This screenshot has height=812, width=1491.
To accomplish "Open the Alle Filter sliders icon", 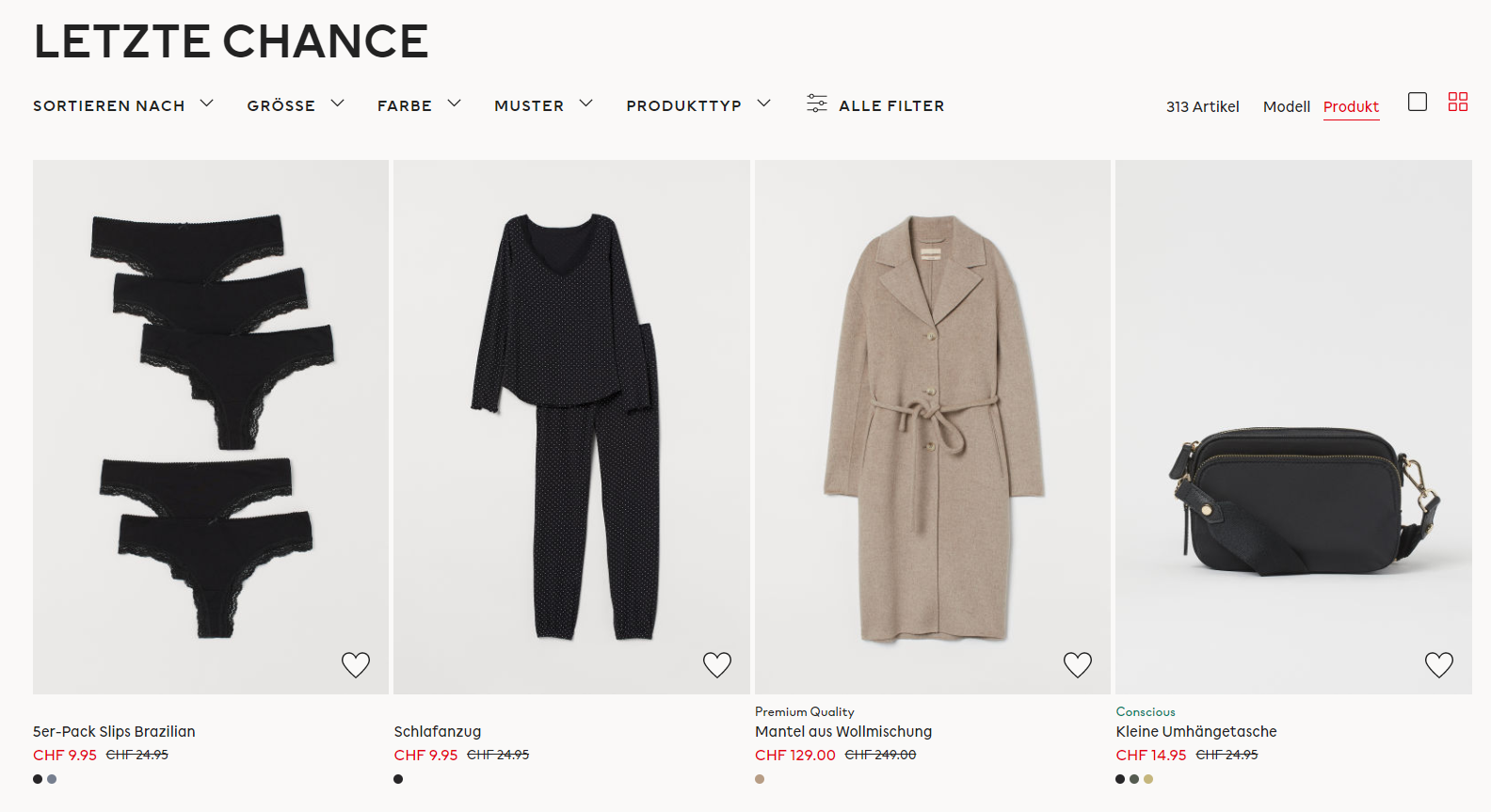I will 817,103.
